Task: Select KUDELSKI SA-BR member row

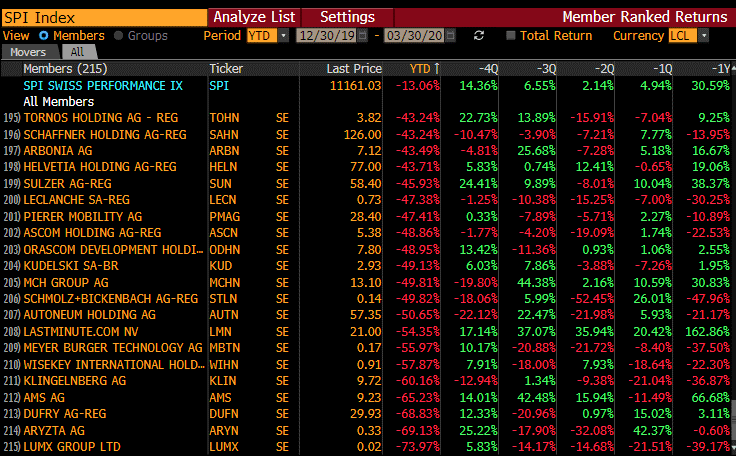Action: click(x=366, y=266)
